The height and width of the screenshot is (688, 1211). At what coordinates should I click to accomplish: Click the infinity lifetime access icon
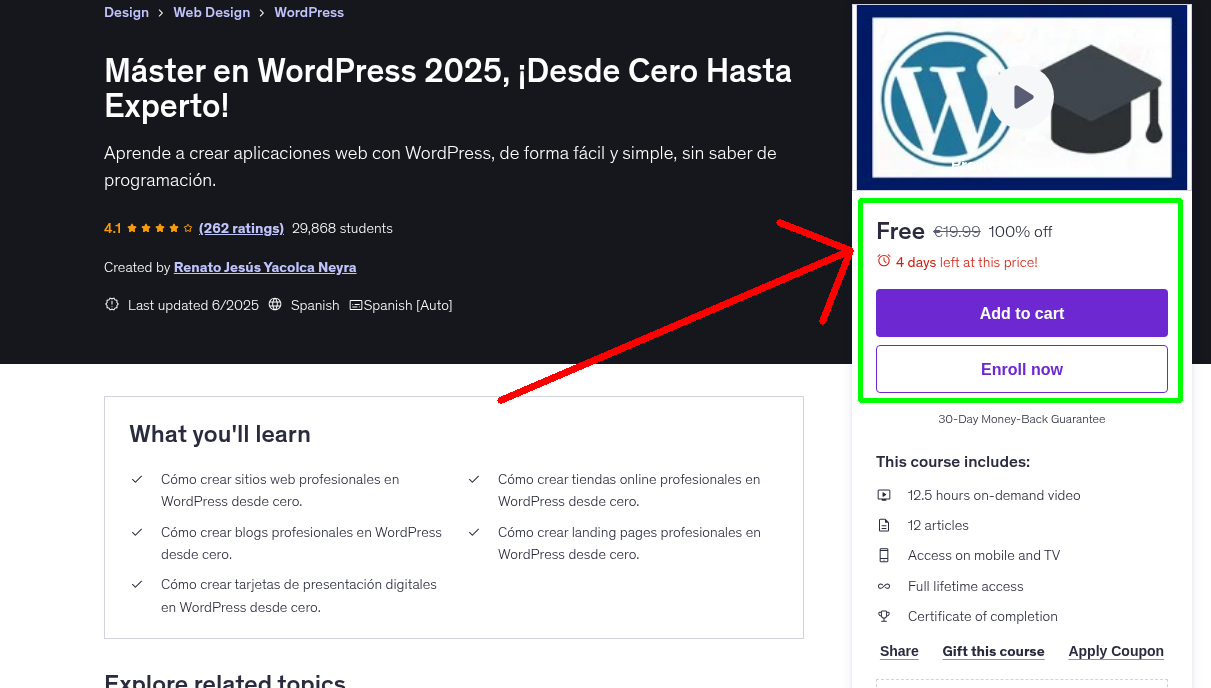(x=884, y=586)
